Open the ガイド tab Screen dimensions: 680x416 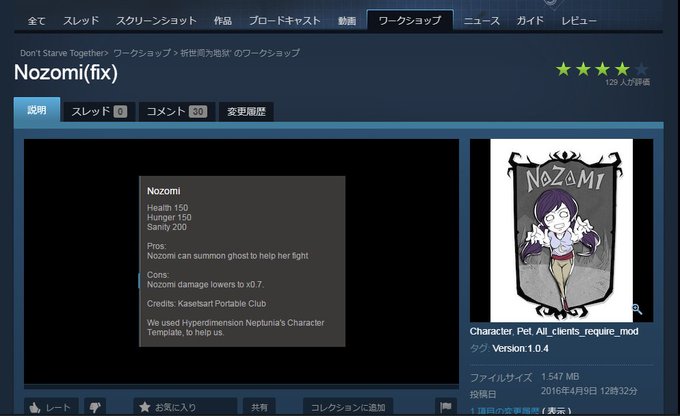[x=530, y=21]
